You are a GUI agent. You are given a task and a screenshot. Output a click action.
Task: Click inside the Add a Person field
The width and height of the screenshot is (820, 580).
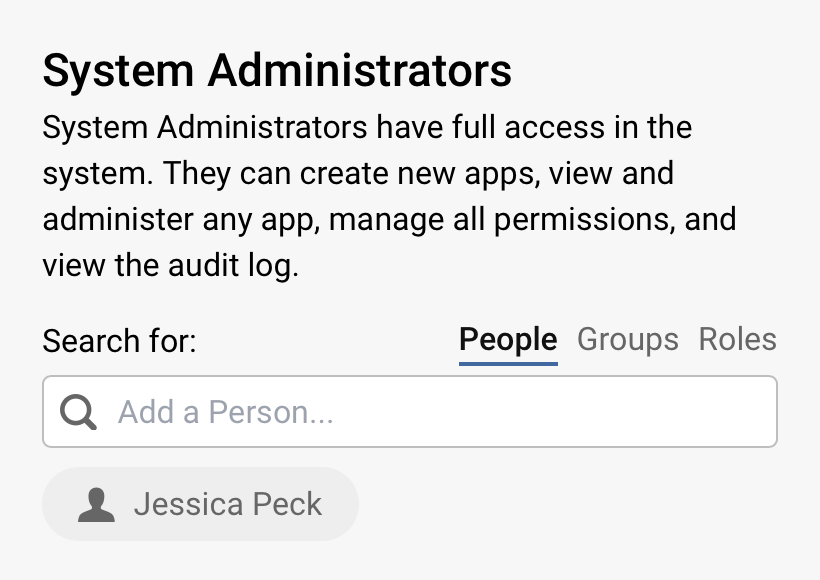(x=300, y=411)
